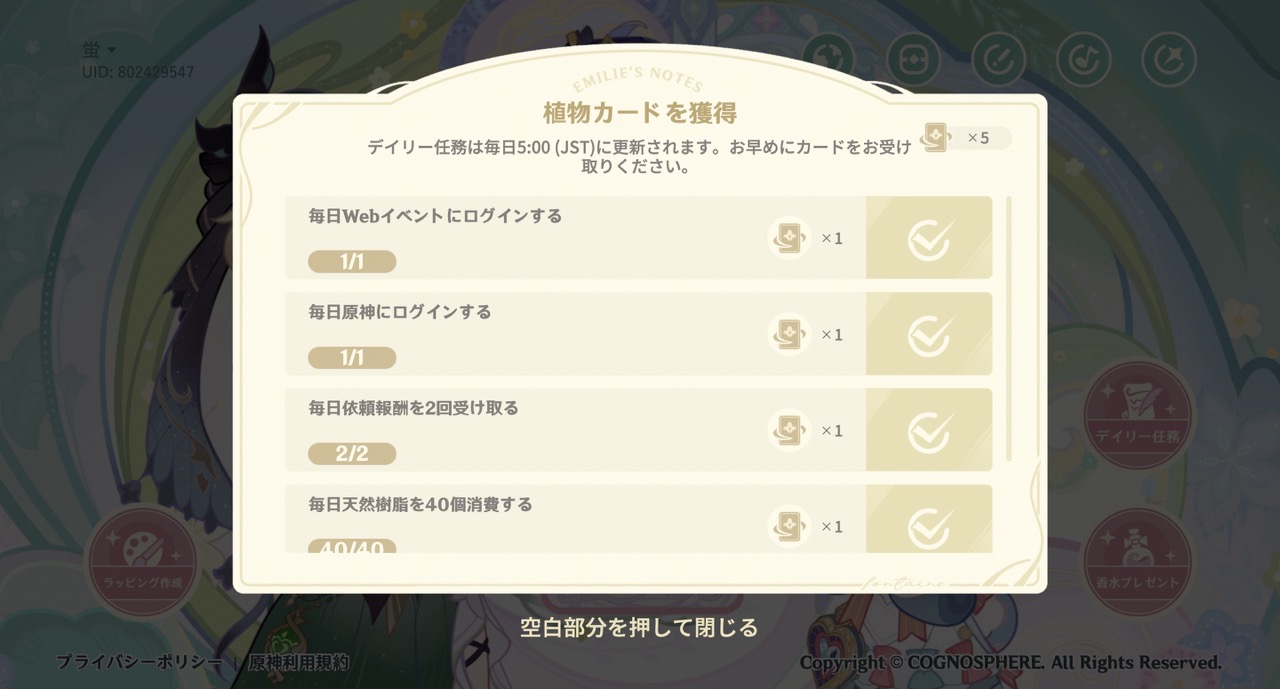1280x689 pixels.
Task: Claim the 毎日天然樹脂を40個消費する reward
Action: [929, 526]
